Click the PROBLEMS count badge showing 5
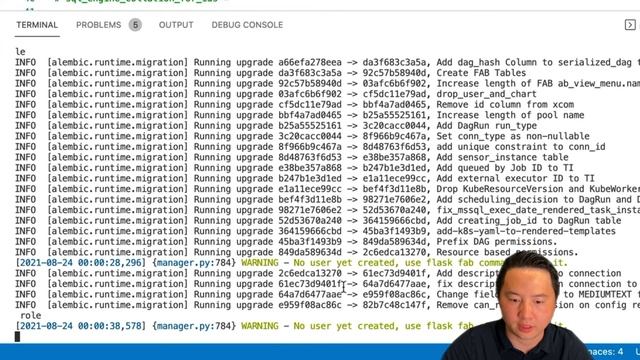This screenshot has height=360, width=640. coord(135,25)
